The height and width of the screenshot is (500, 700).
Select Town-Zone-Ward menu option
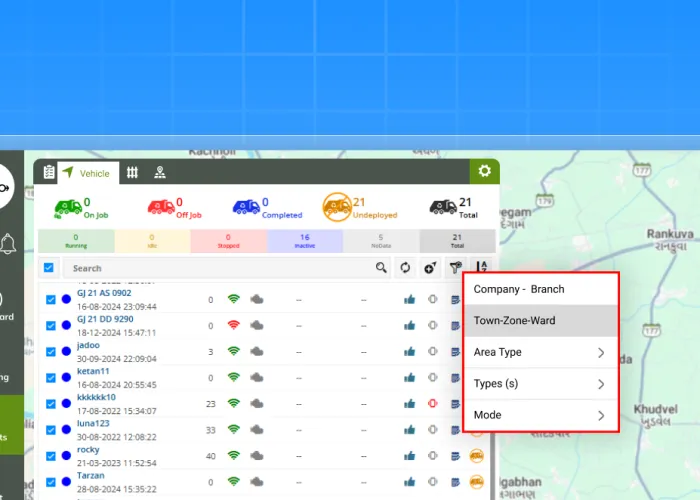pos(540,321)
